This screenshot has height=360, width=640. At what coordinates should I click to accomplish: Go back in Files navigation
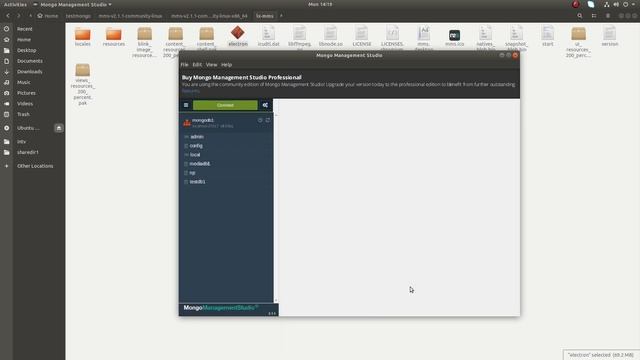point(8,16)
